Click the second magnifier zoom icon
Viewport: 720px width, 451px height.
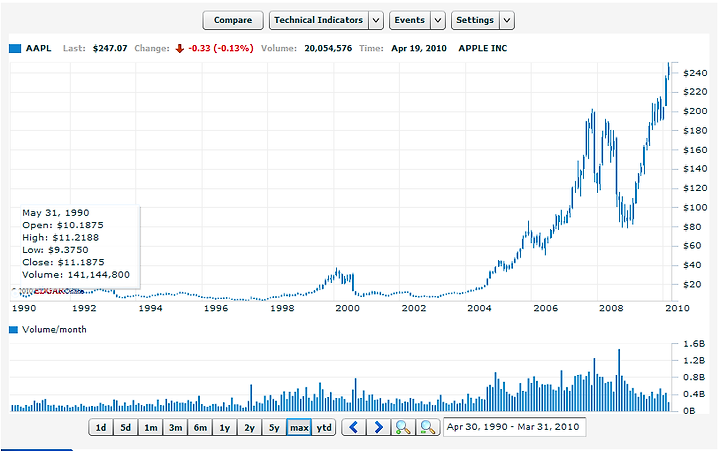(x=428, y=428)
